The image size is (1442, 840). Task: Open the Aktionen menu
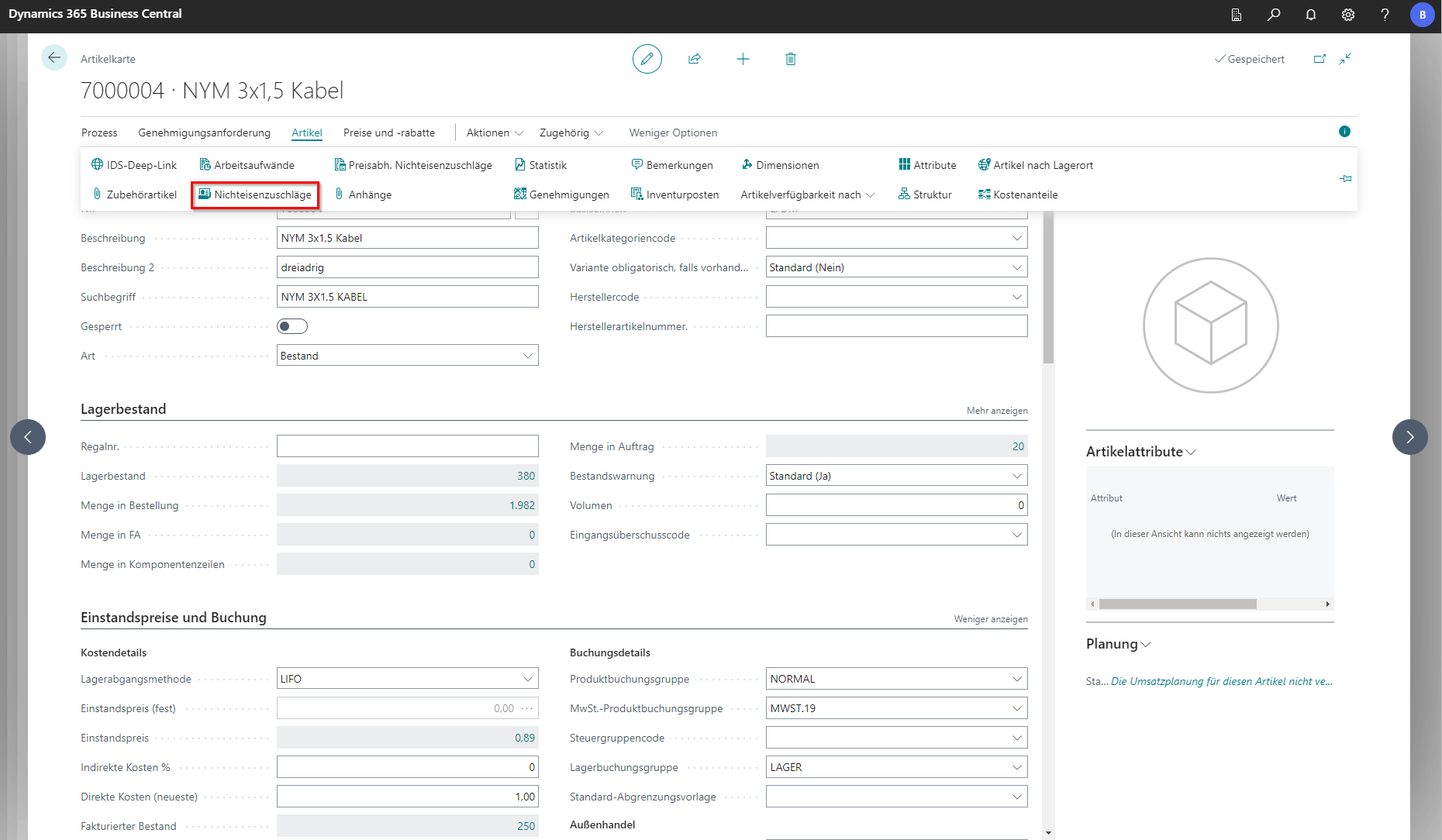pos(495,133)
